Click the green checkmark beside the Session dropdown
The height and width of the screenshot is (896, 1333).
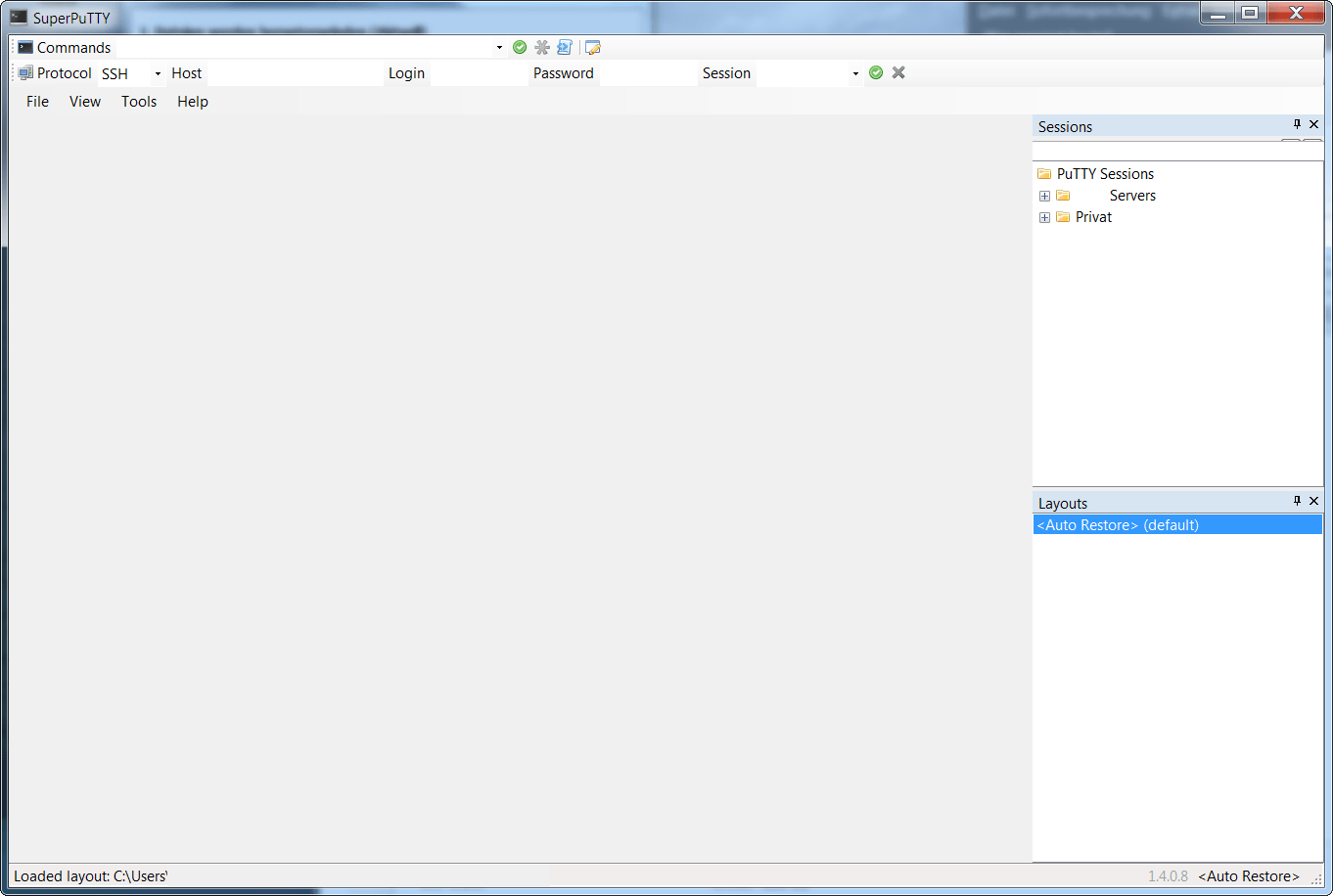(x=876, y=72)
